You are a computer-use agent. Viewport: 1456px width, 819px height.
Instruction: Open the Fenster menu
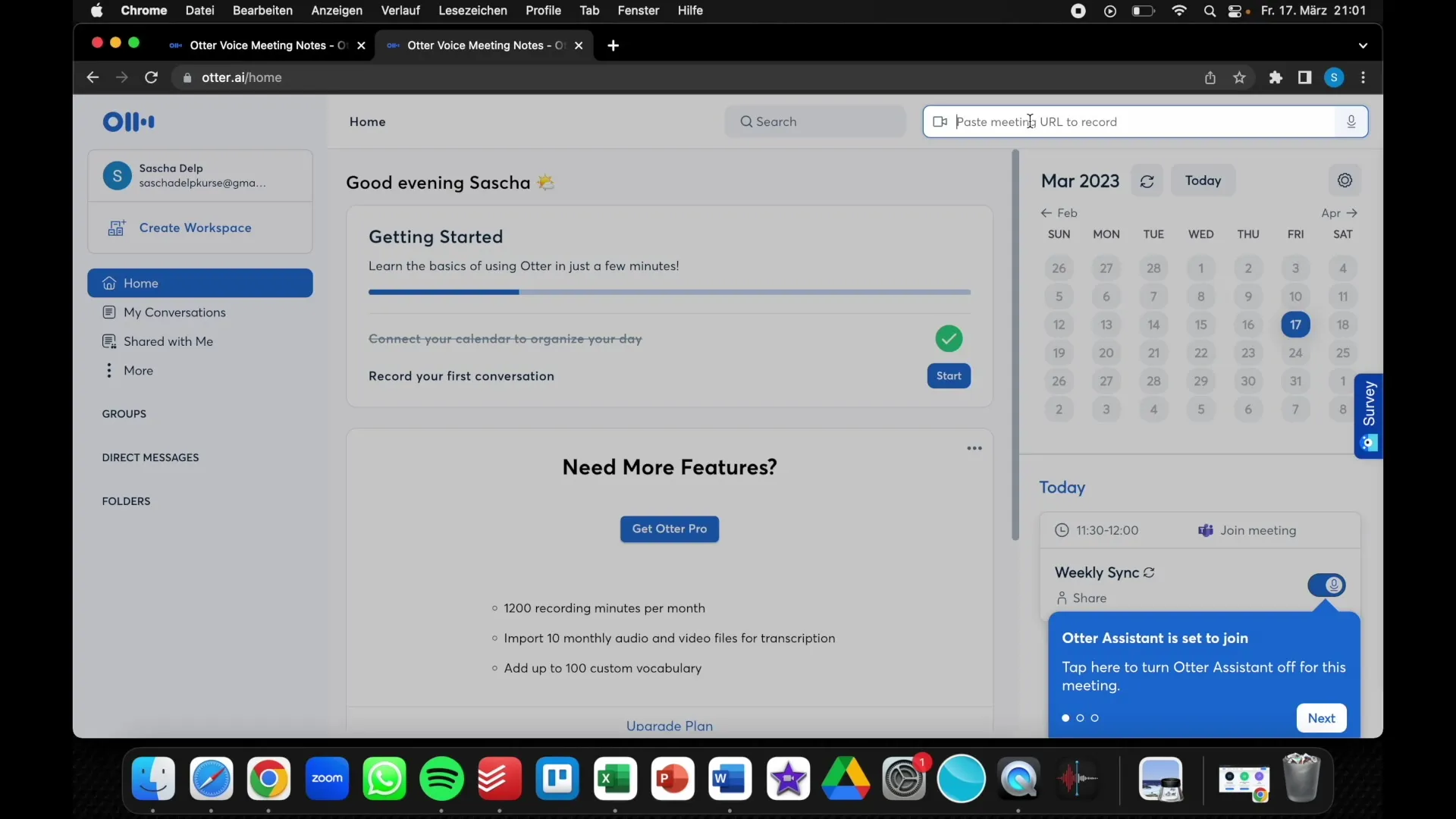(638, 11)
